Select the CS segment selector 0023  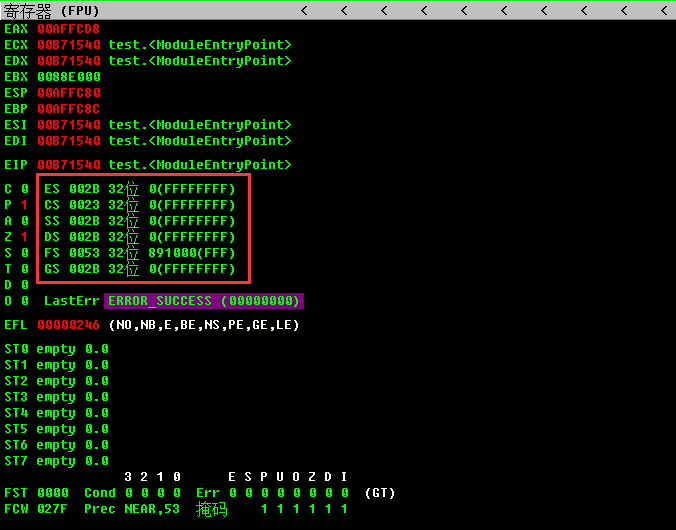point(84,205)
